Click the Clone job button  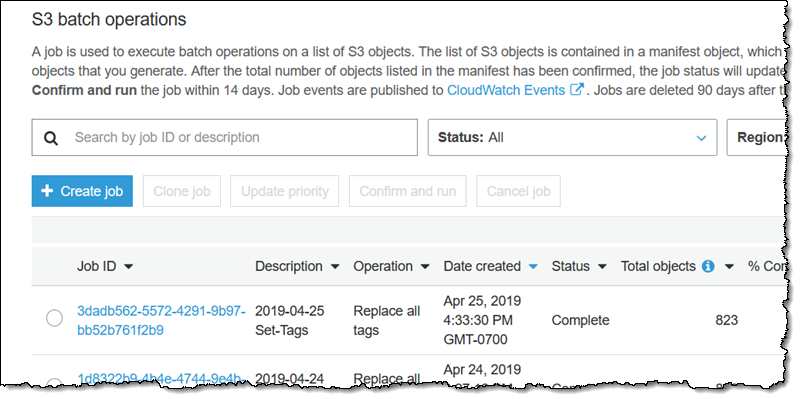[x=182, y=191]
